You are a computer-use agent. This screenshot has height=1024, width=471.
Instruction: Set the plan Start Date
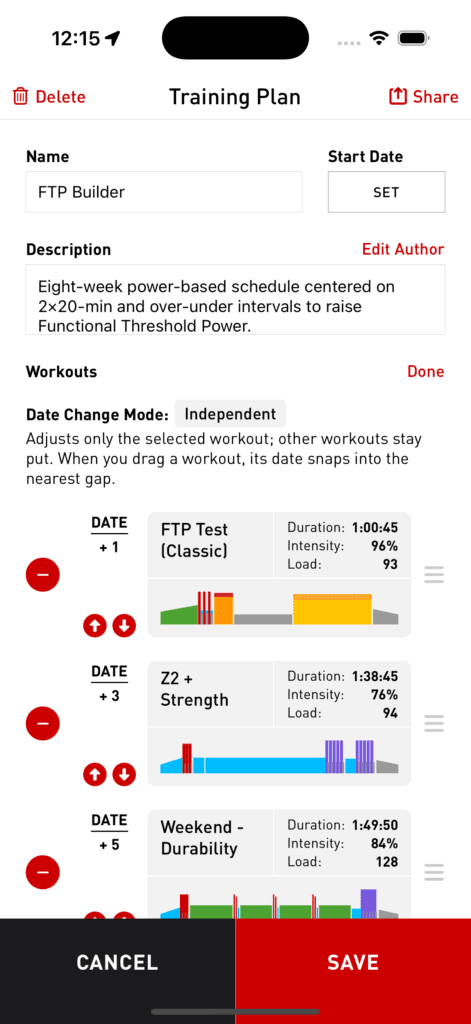click(x=386, y=192)
